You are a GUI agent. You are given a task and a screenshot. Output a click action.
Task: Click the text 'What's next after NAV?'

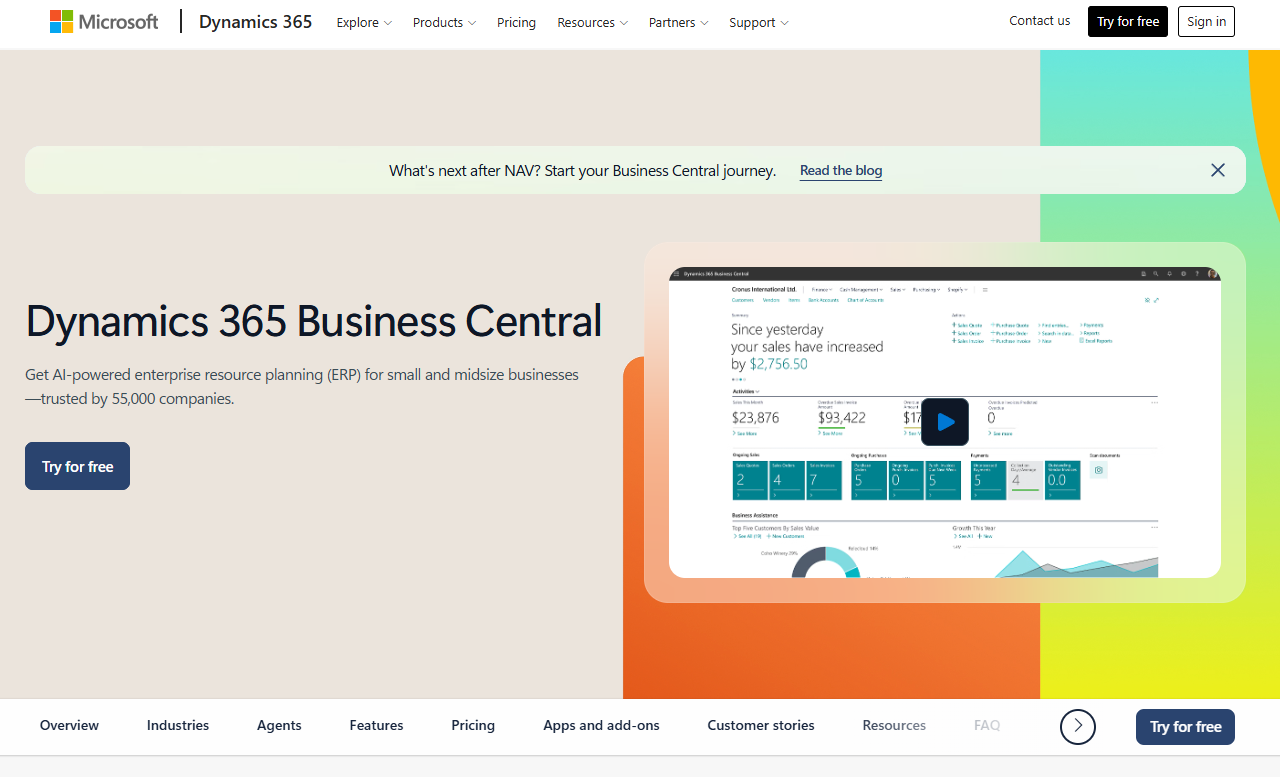pos(465,171)
